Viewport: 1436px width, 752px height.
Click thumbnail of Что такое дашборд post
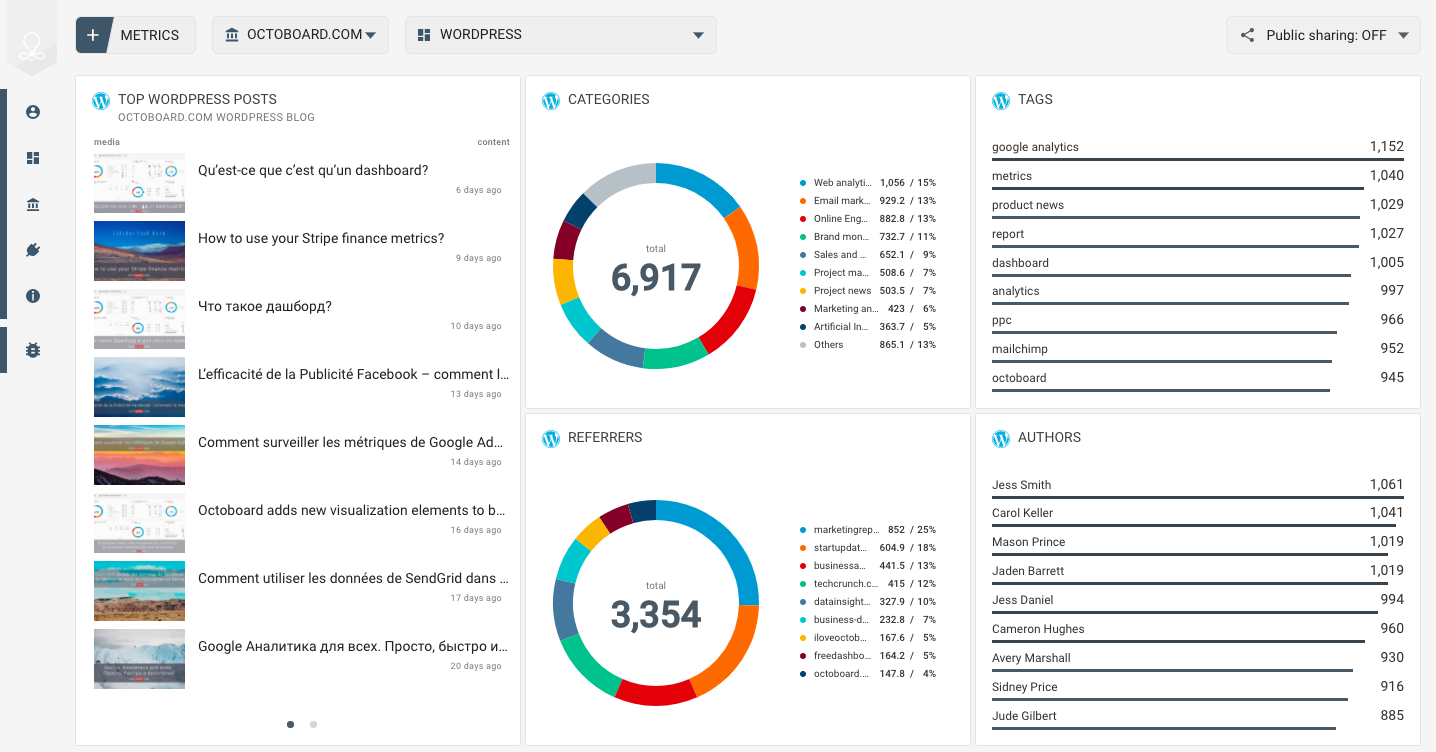[139, 319]
